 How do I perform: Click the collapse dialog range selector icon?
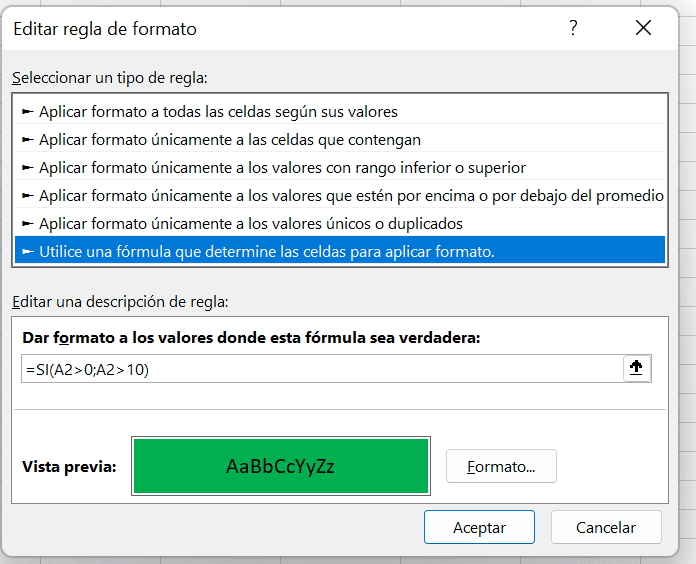tap(636, 368)
